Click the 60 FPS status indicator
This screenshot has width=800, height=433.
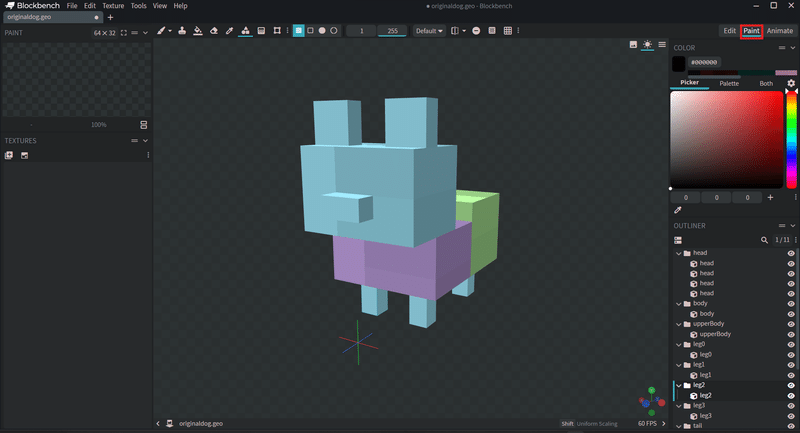pos(647,423)
